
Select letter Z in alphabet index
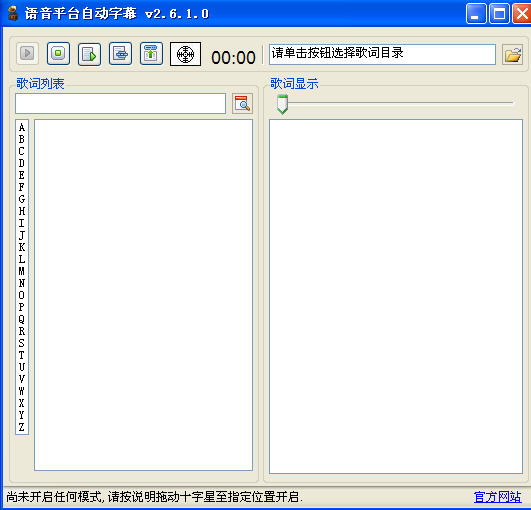click(x=22, y=427)
